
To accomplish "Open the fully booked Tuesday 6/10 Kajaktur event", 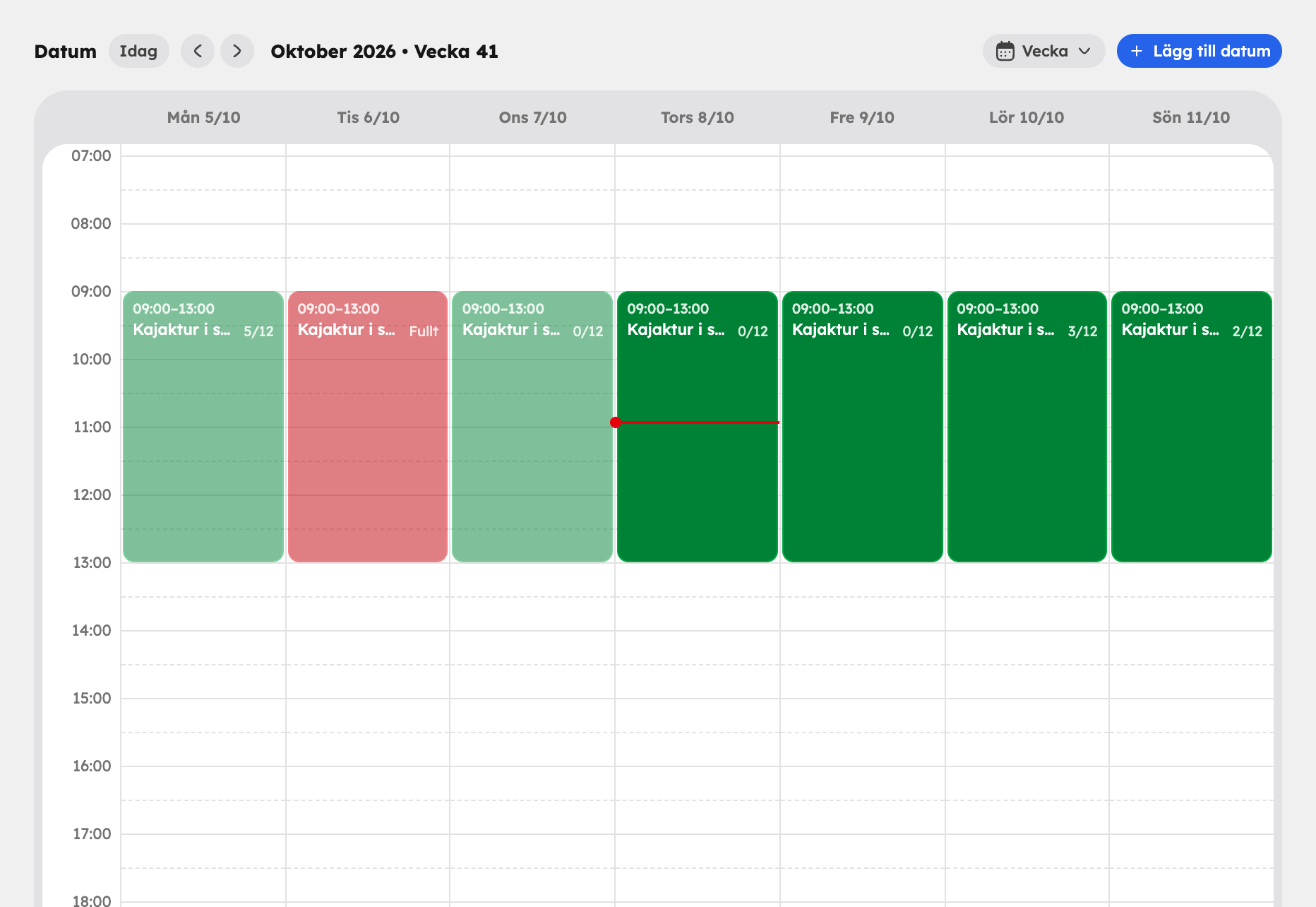I will [x=368, y=427].
